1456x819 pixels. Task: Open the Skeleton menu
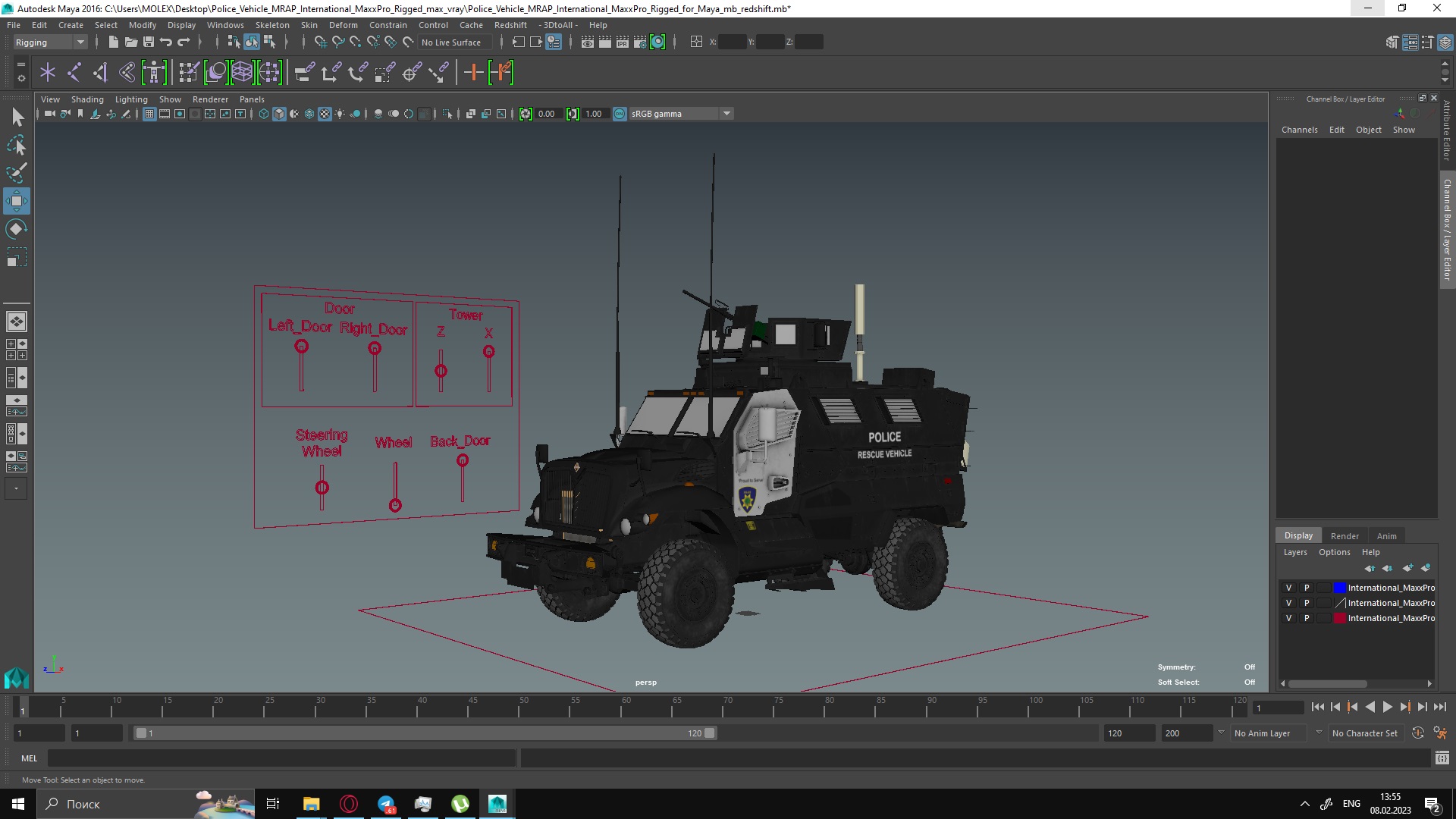271,25
